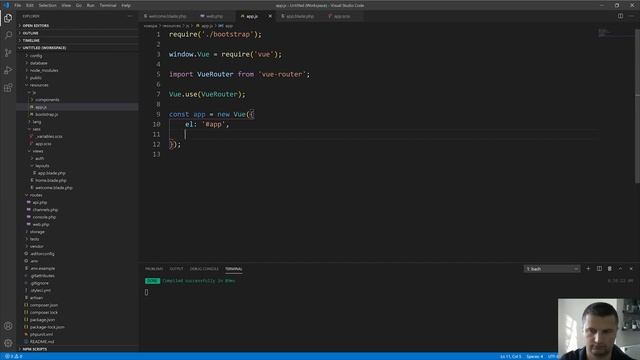Open the Help menu
Viewport: 640px width, 360px height.
pos(126,5)
